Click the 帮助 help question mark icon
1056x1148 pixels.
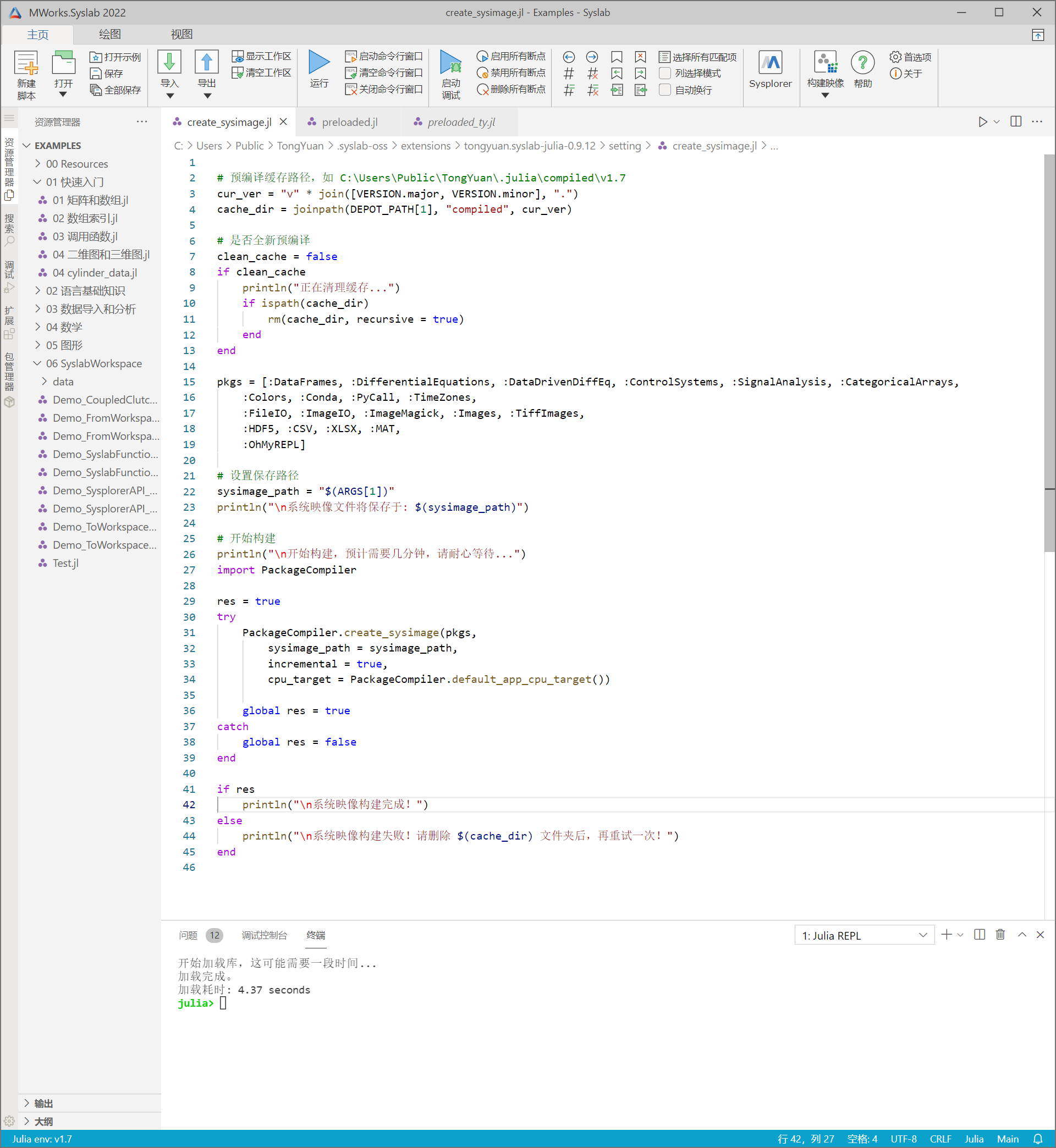862,62
